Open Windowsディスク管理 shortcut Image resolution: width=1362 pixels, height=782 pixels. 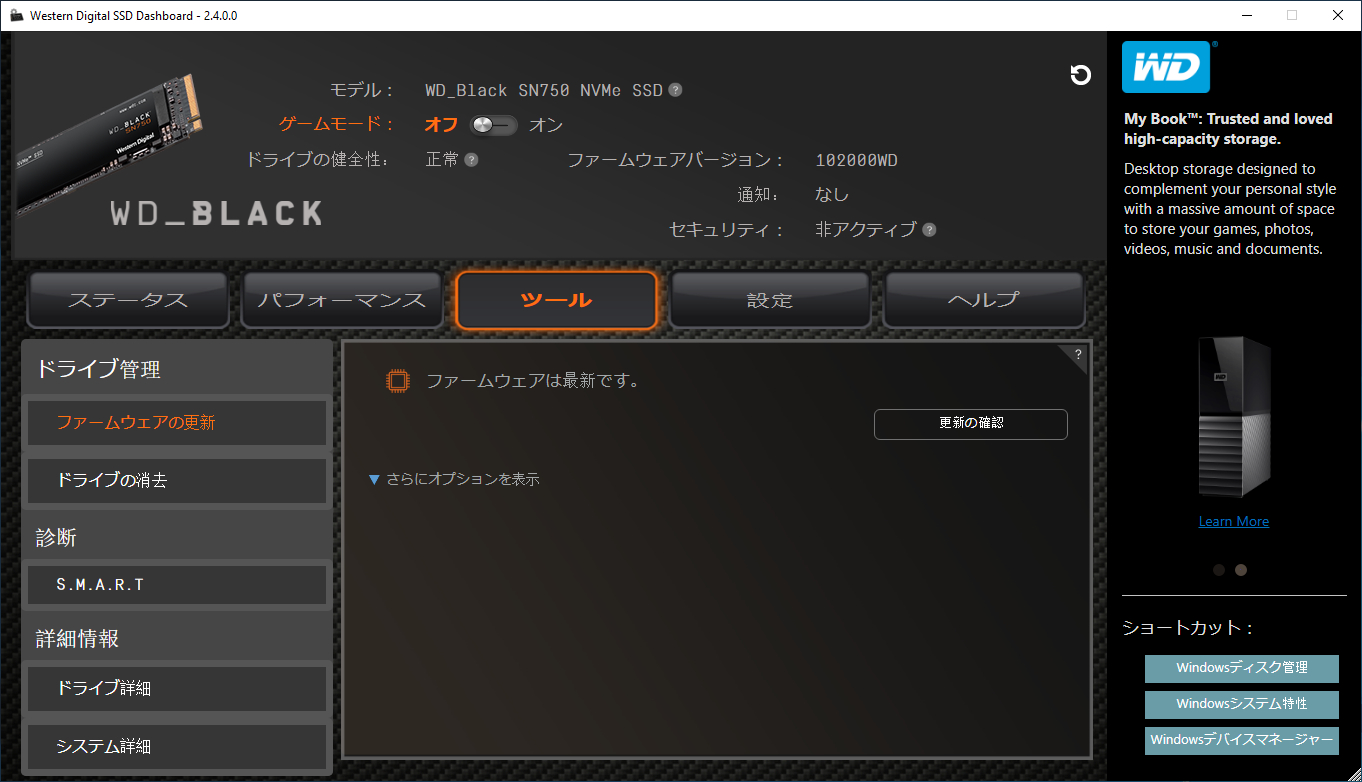pyautogui.click(x=1242, y=669)
